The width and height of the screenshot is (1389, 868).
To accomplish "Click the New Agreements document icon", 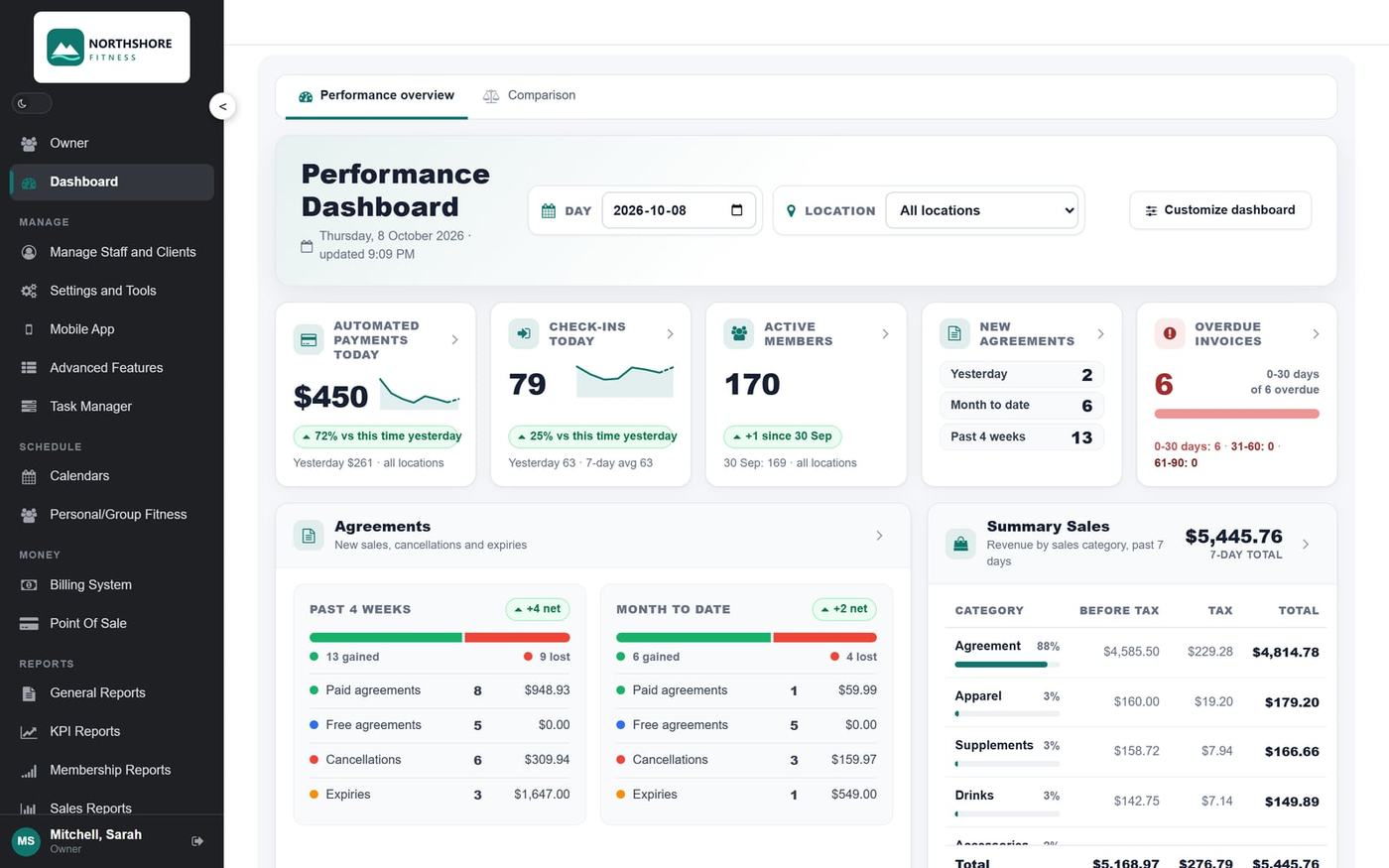I will pos(954,334).
